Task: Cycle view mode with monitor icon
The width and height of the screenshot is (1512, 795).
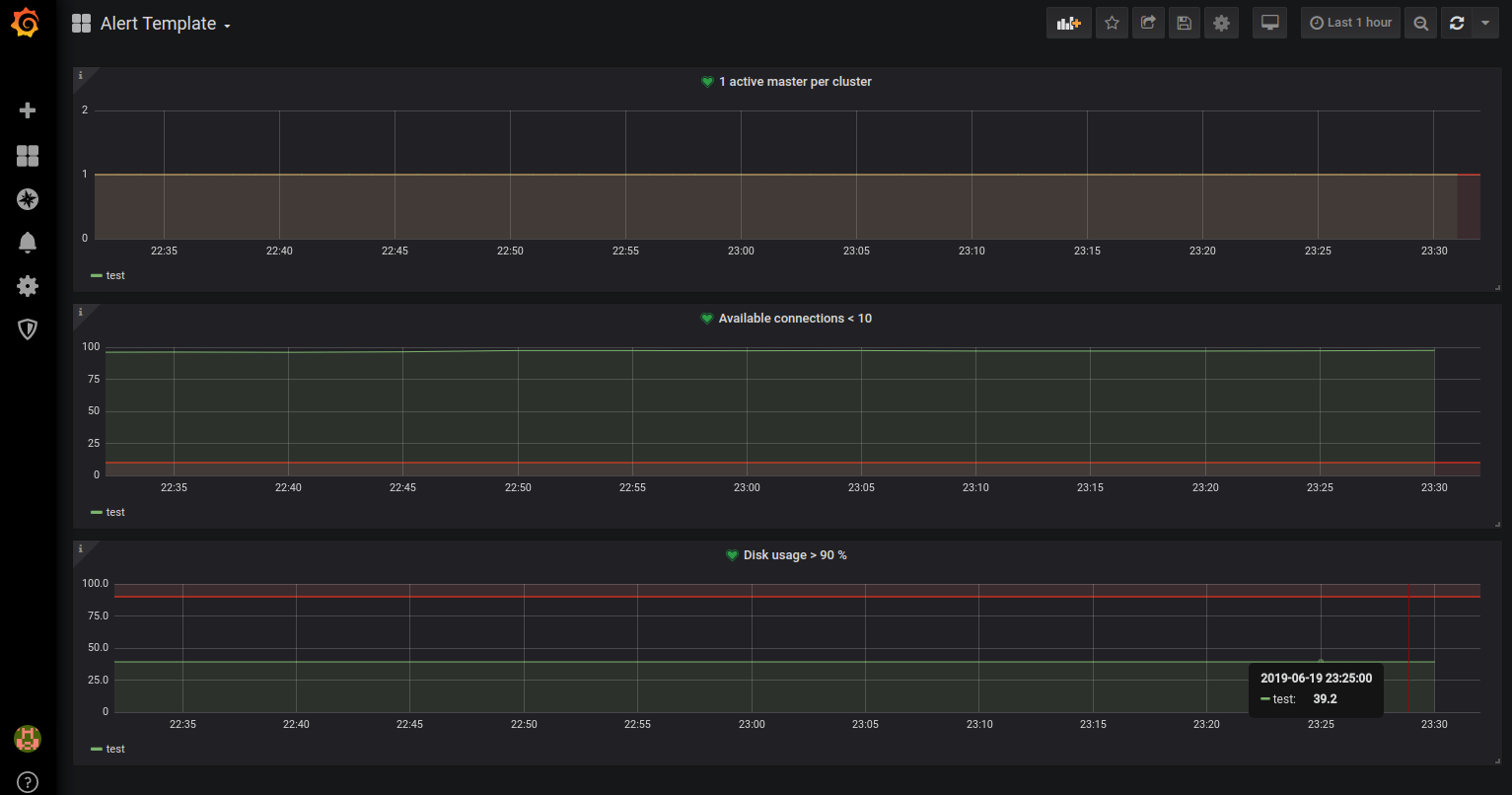Action: (x=1269, y=24)
